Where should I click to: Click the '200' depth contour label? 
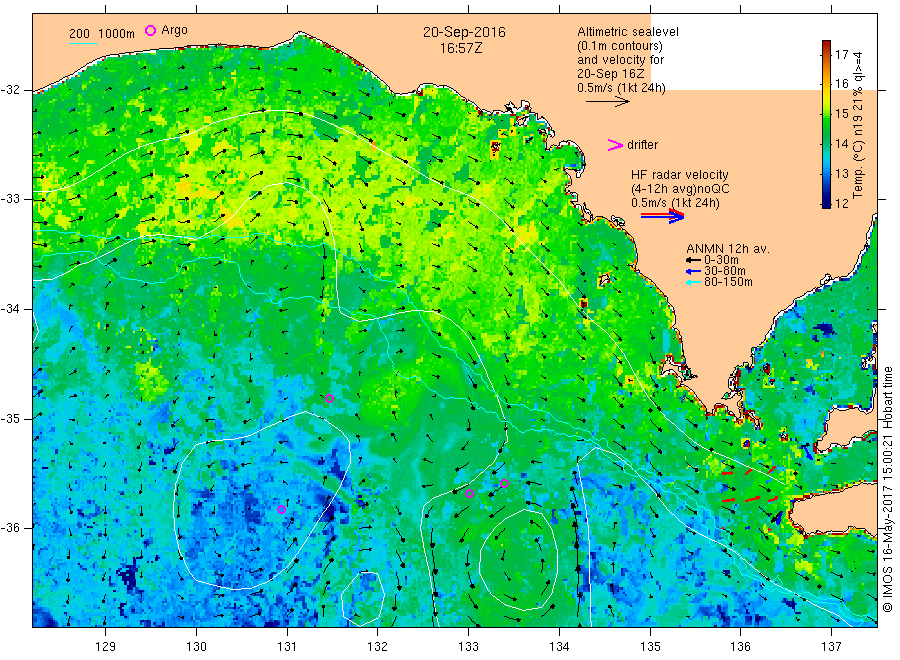pyautogui.click(x=79, y=34)
